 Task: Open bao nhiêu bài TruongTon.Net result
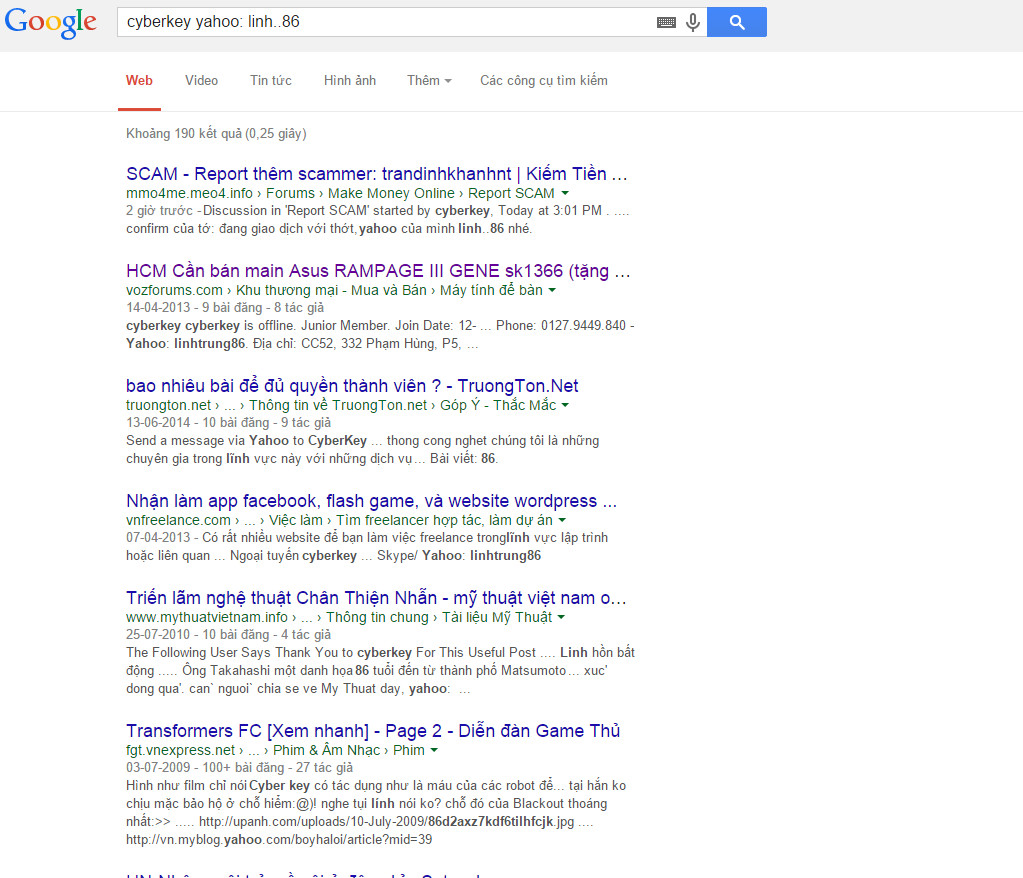352,386
